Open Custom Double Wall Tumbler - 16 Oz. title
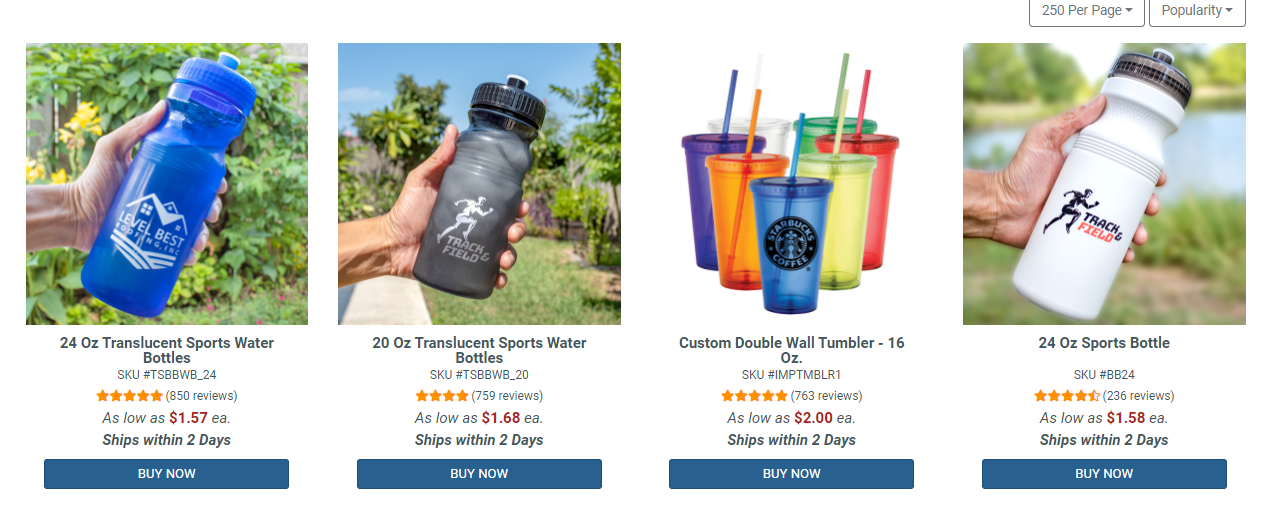 click(x=791, y=350)
